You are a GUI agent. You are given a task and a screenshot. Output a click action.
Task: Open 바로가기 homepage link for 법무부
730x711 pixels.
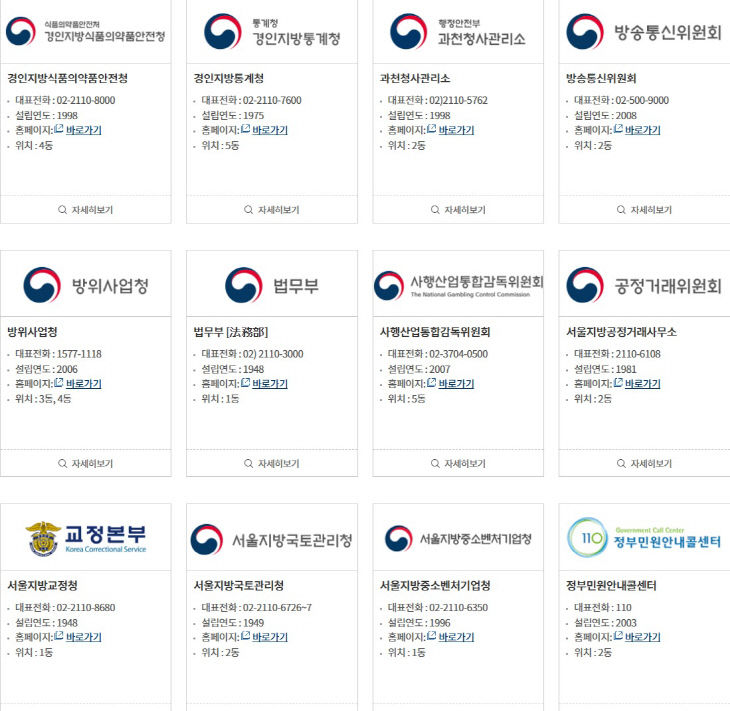[270, 384]
